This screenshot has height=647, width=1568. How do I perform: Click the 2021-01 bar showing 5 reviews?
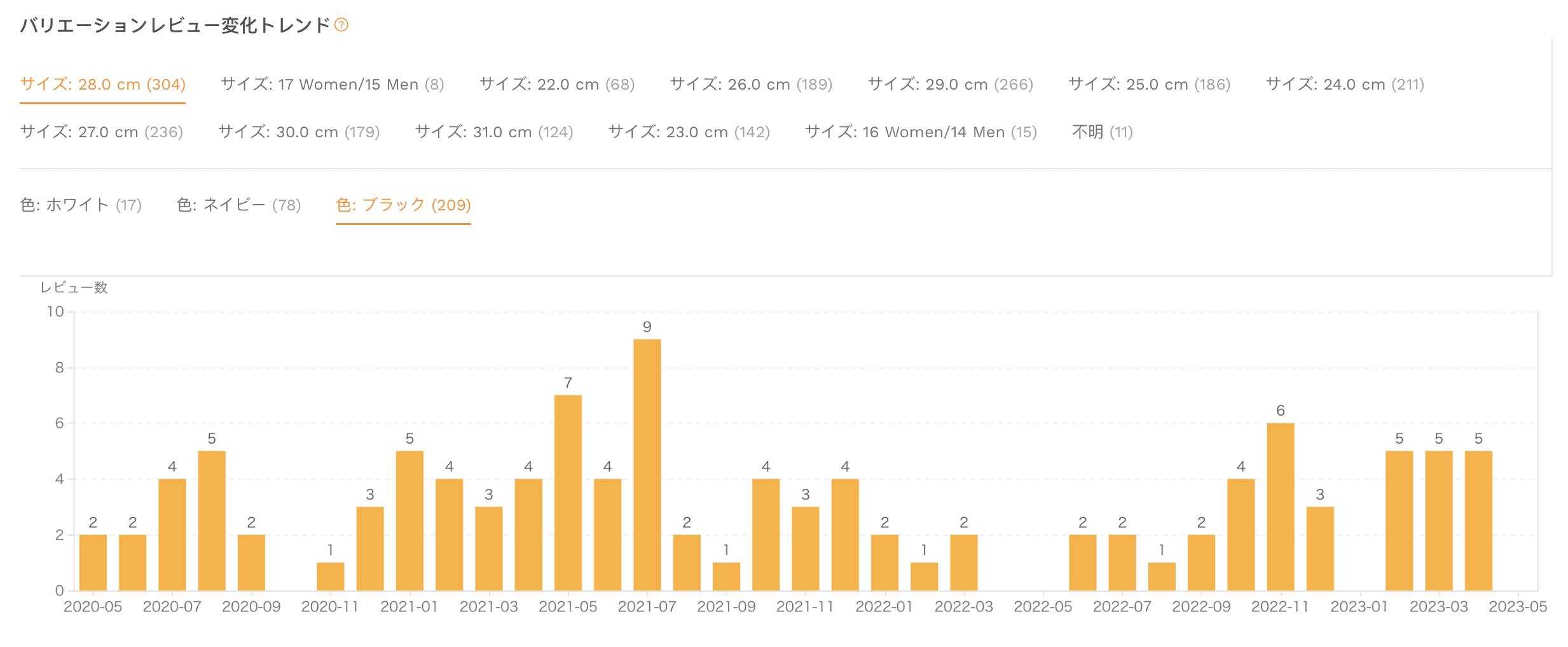tap(409, 521)
